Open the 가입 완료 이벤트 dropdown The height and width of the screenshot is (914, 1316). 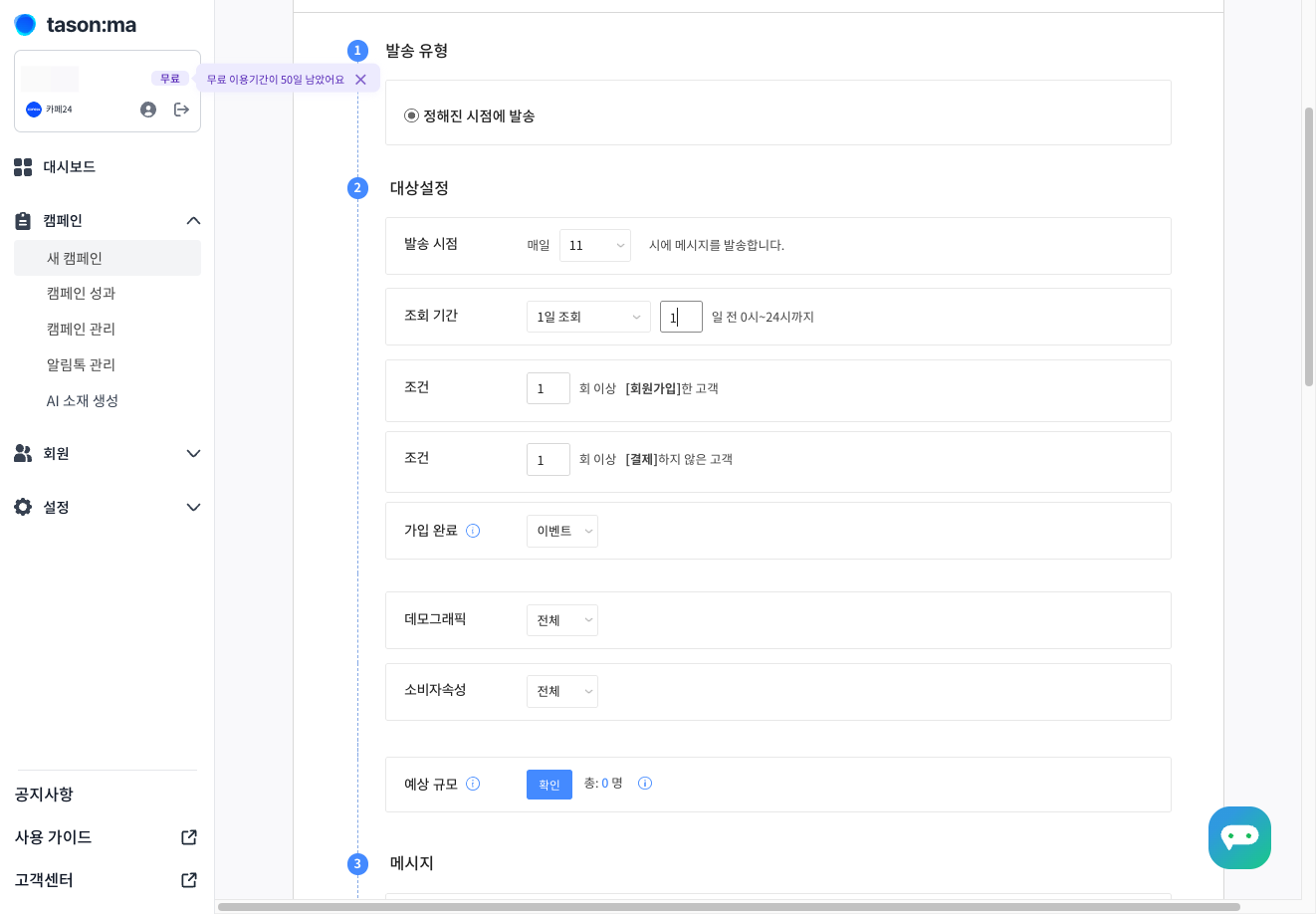pyautogui.click(x=562, y=531)
